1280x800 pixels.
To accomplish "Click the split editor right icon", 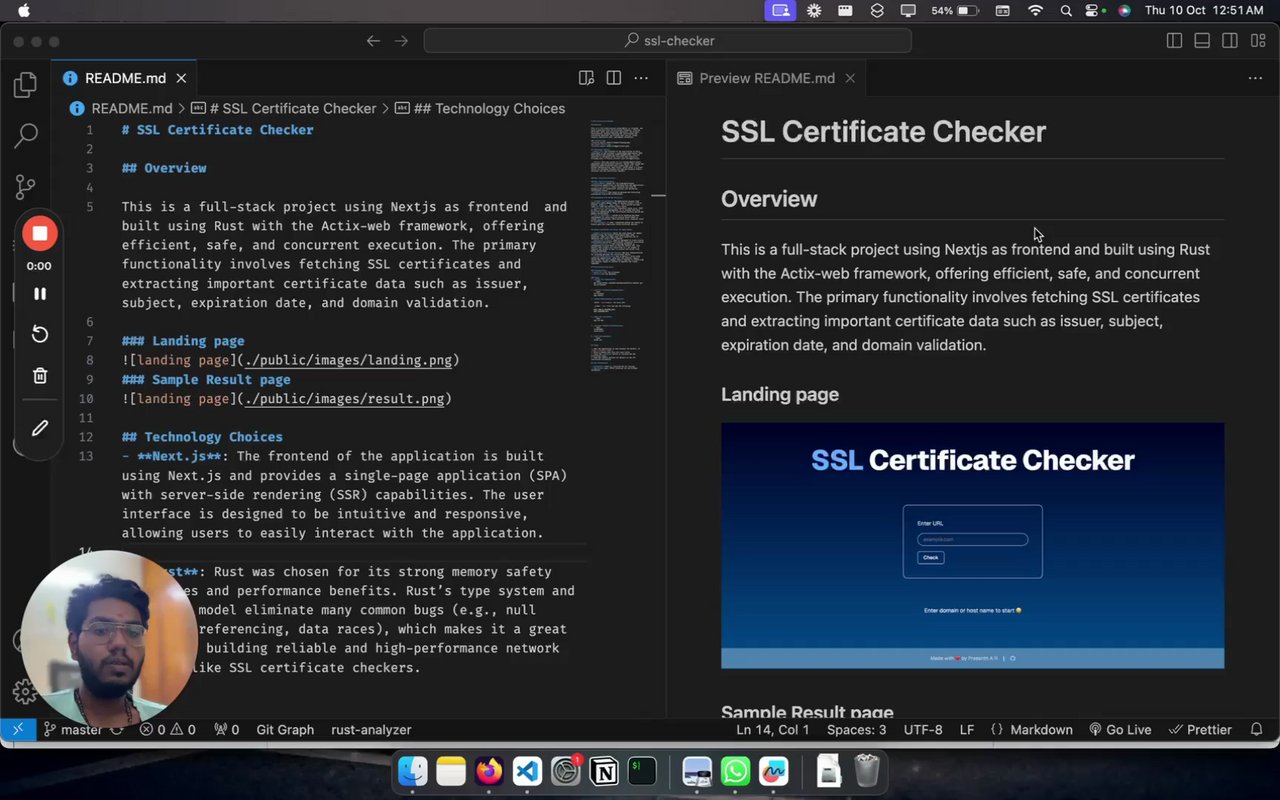I will pyautogui.click(x=614, y=78).
